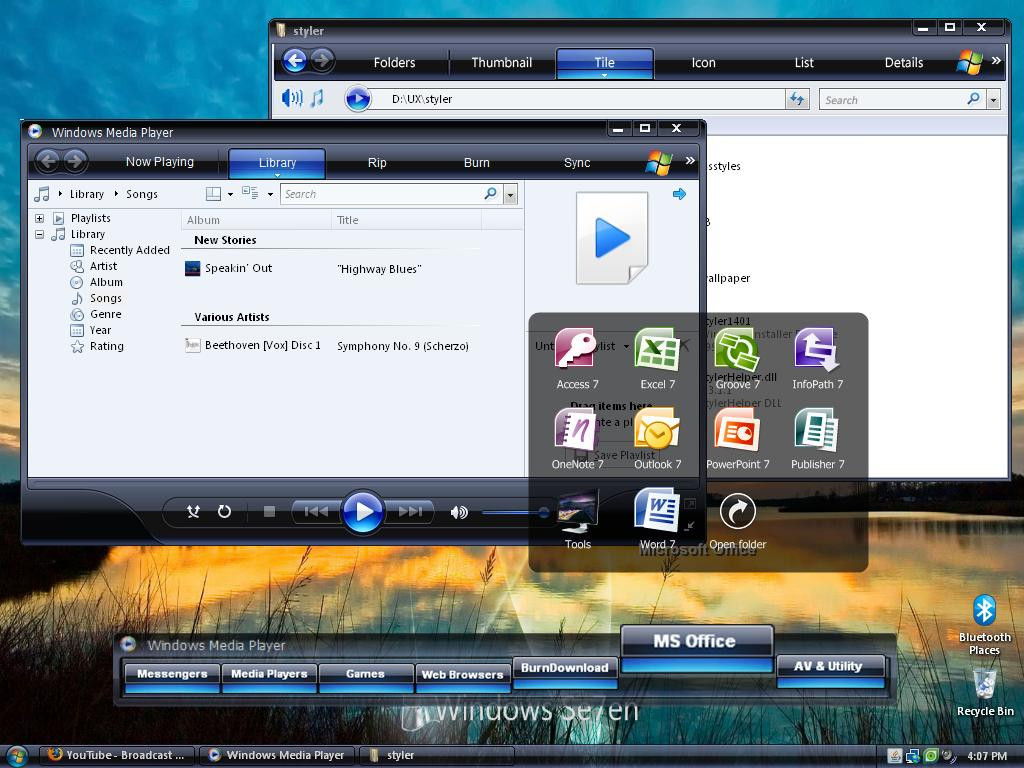
Task: Click styler window back arrow
Action: tap(295, 61)
